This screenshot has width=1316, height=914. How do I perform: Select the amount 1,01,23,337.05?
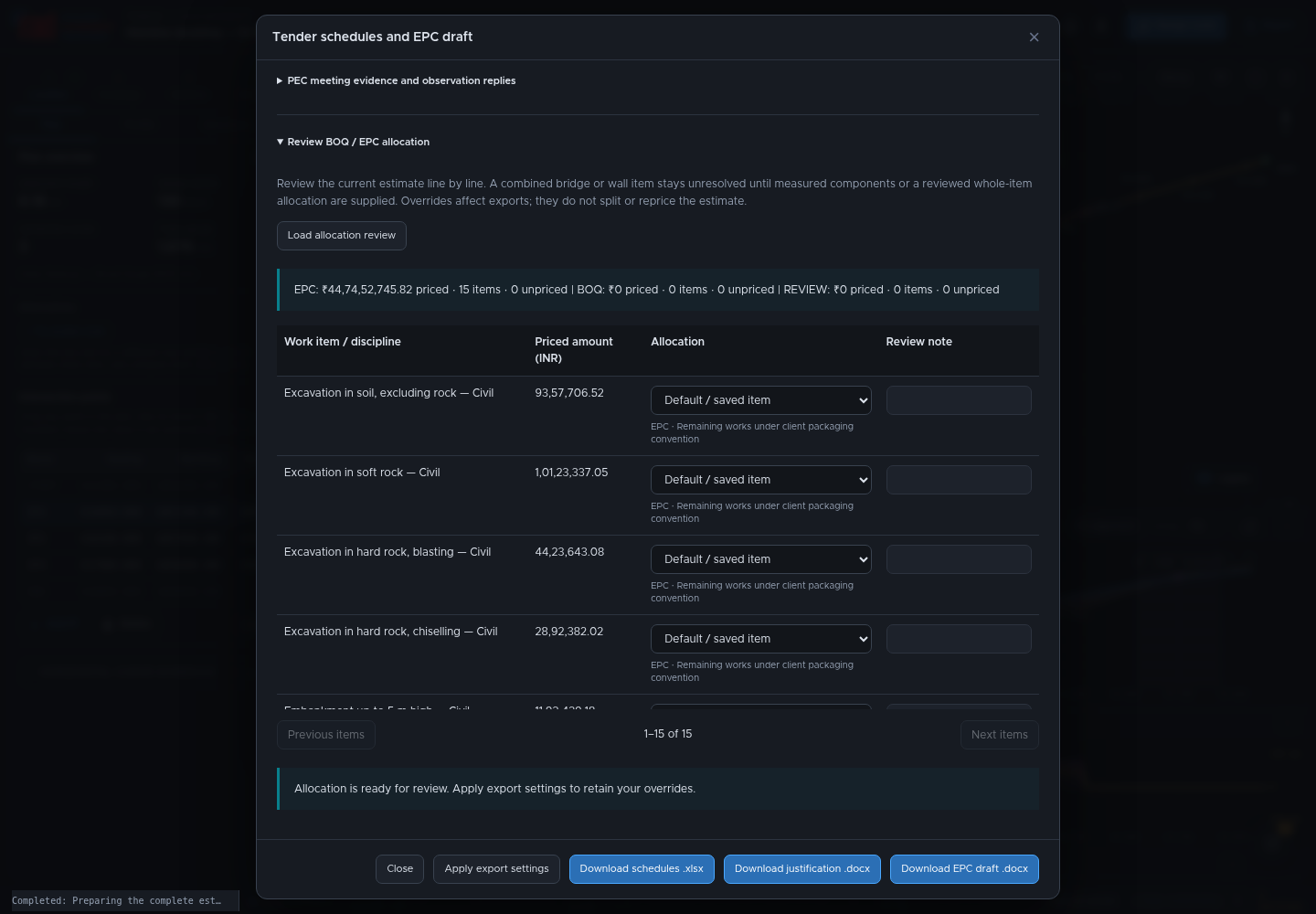(x=571, y=473)
